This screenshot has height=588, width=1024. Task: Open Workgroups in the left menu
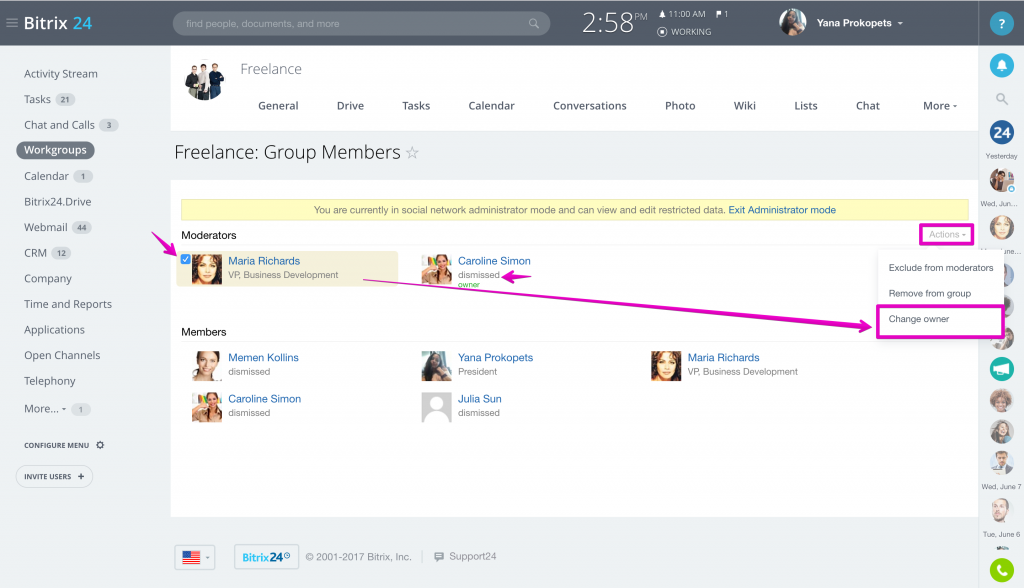pos(56,150)
